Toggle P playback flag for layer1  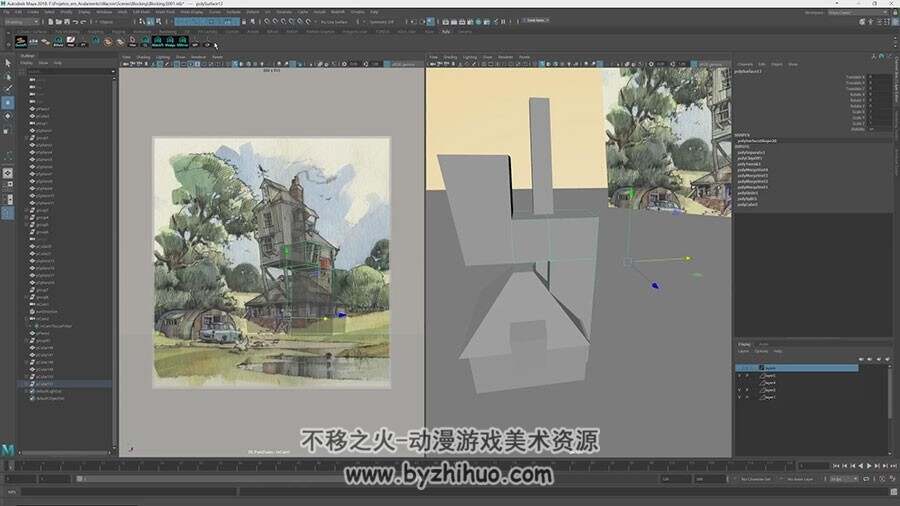coord(747,396)
